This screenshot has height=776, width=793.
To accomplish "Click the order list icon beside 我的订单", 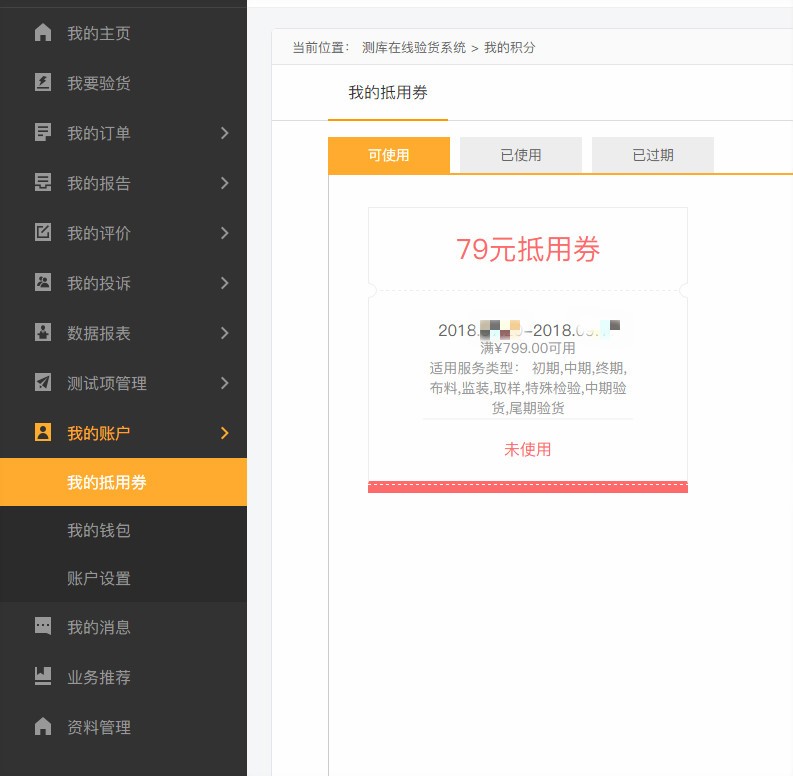I will 43,133.
